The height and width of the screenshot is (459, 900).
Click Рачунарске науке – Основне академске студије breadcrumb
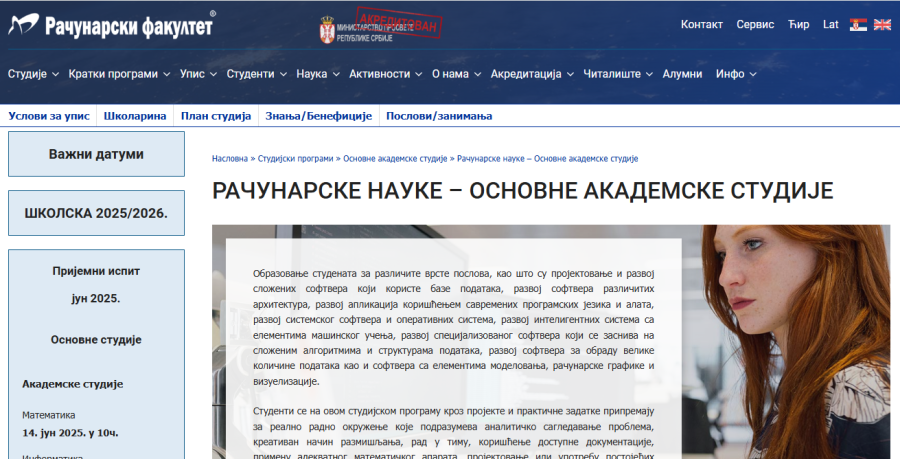(548, 158)
